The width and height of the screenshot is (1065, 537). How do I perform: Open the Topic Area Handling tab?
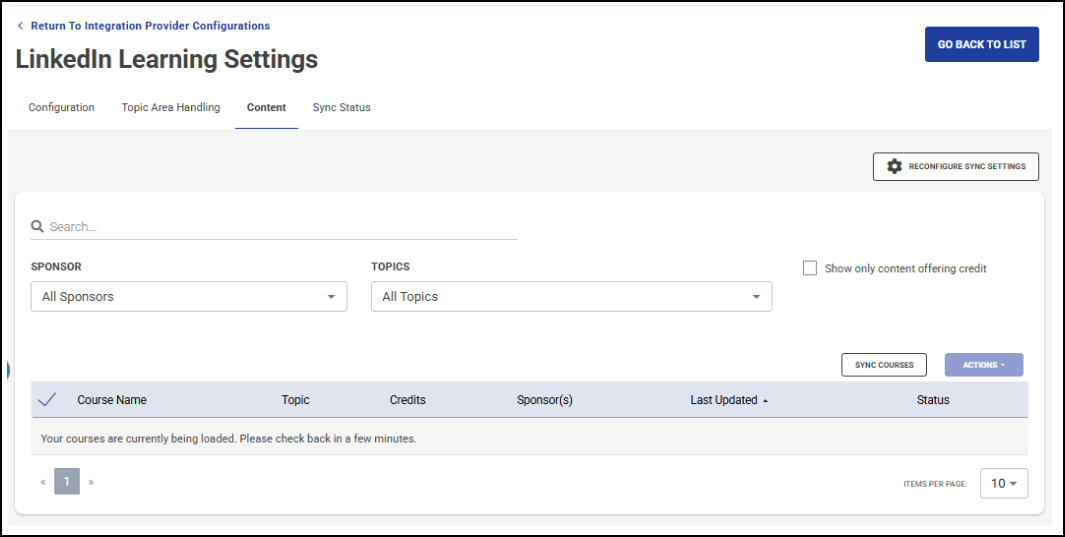point(171,108)
